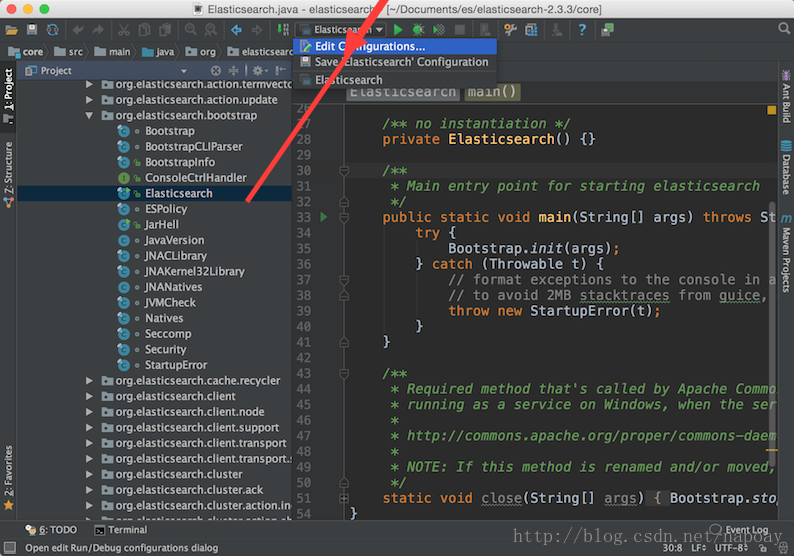Expand org.elasticsearch.cluster package
Viewport: 794px width, 556px height.
90,474
